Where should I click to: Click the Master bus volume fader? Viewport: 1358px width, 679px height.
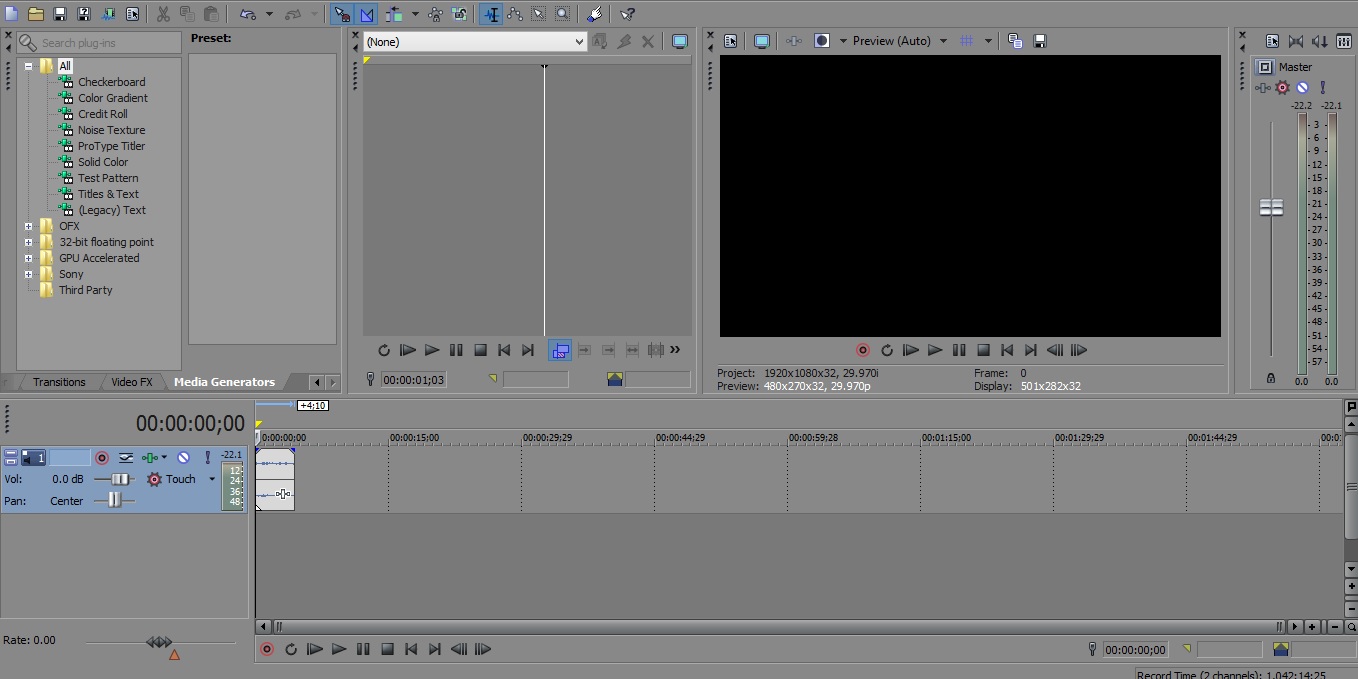(1271, 207)
